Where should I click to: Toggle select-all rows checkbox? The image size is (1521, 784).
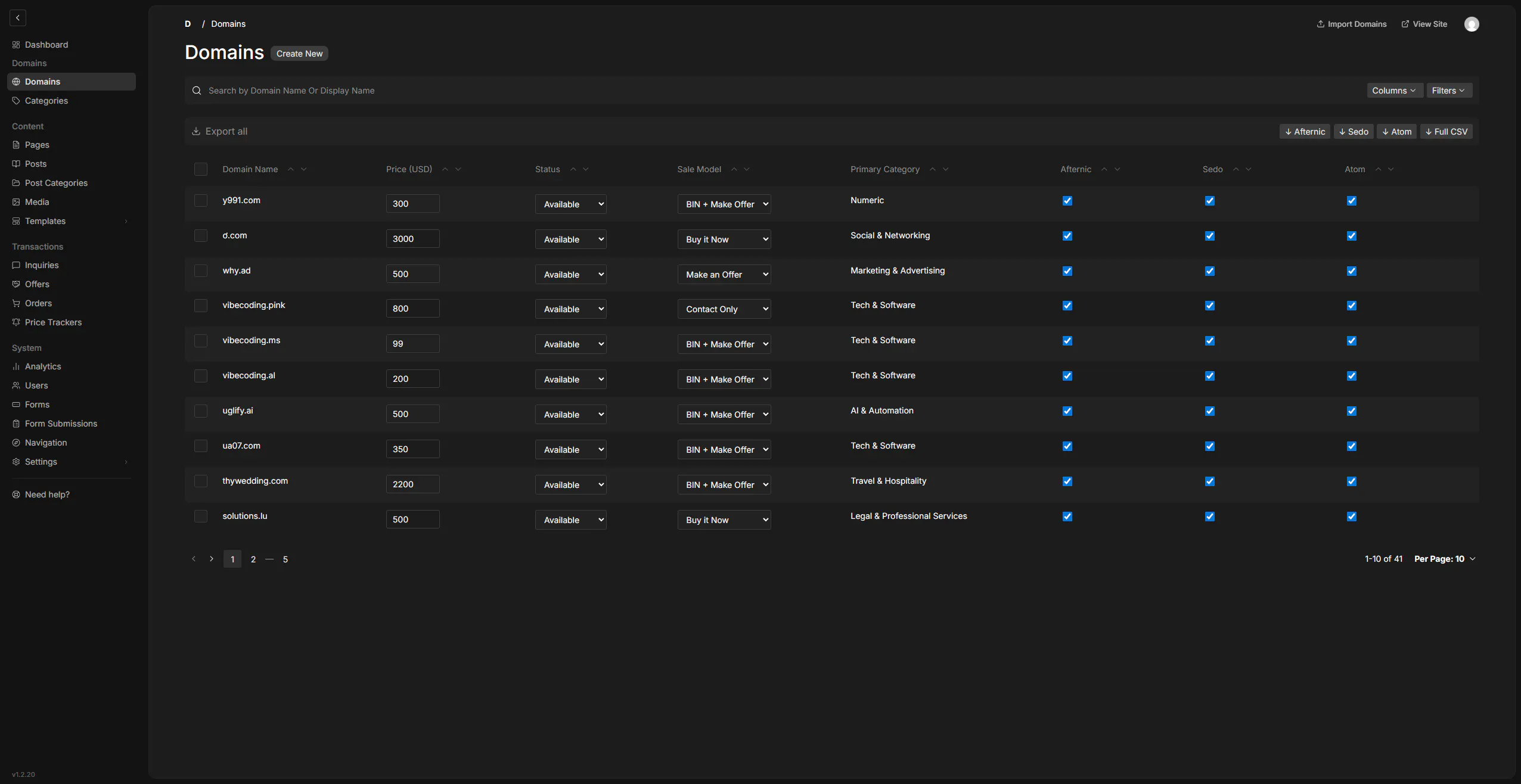point(201,169)
